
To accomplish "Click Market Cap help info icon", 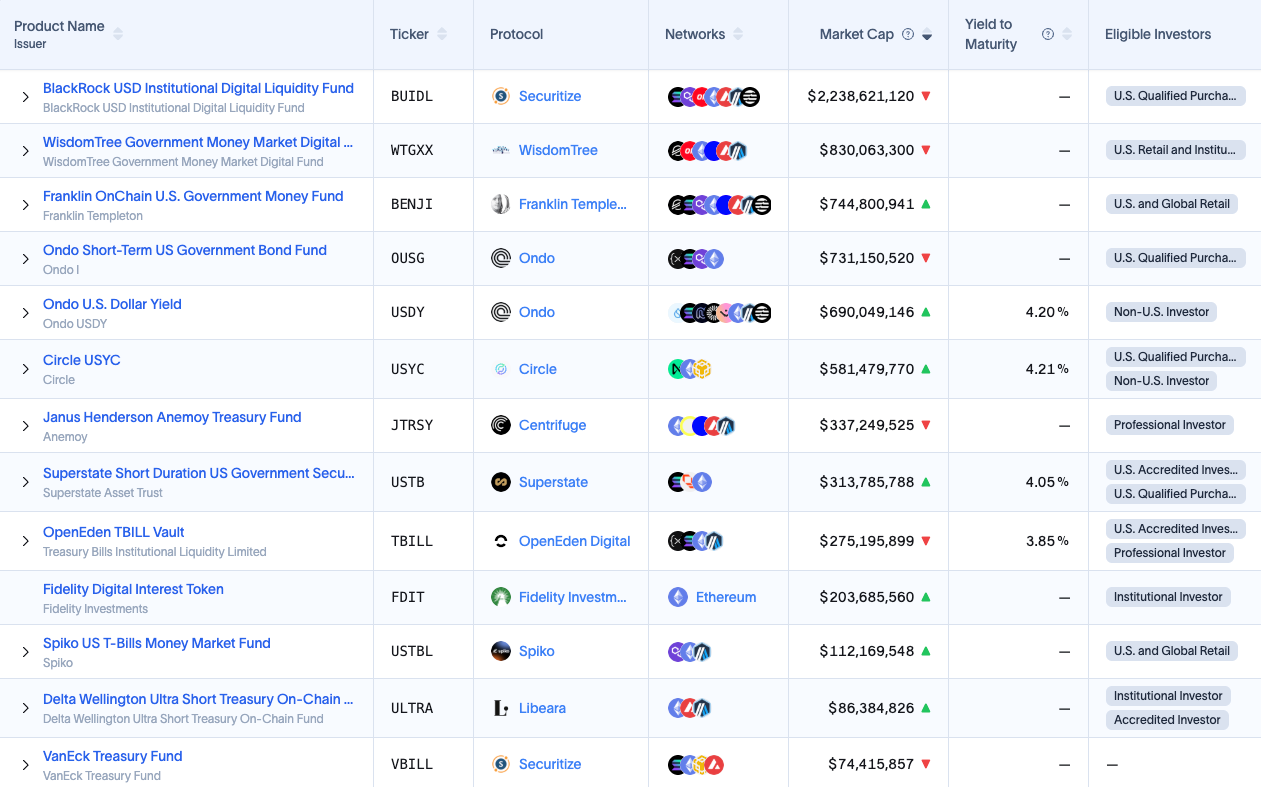I will click(908, 34).
